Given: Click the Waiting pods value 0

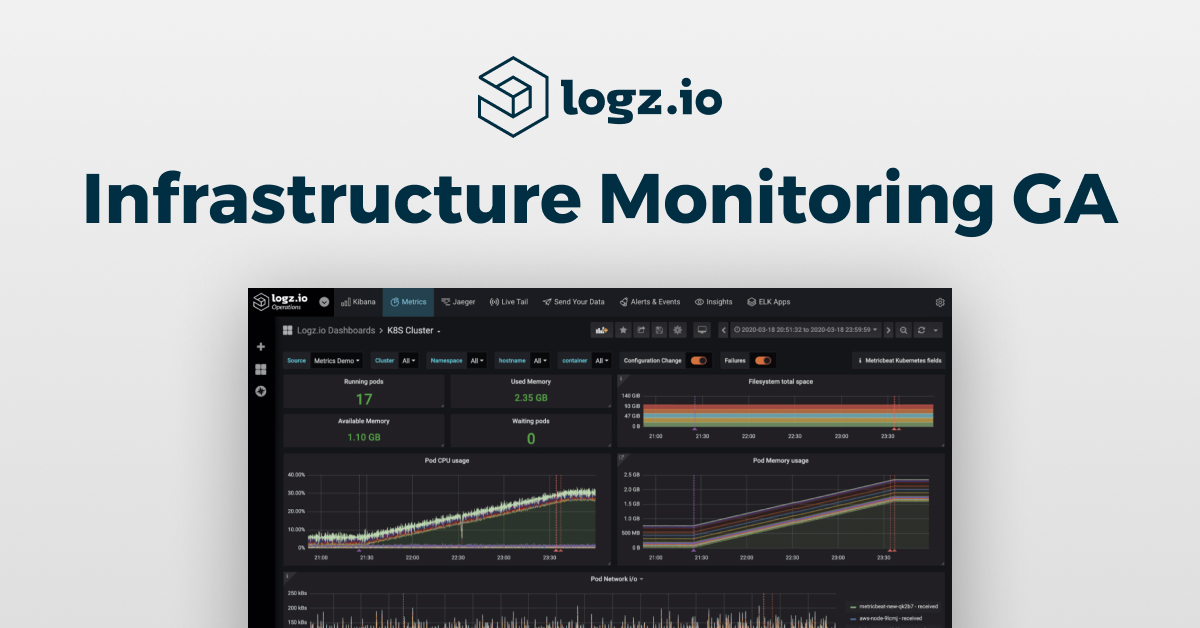Looking at the screenshot, I should tap(530, 438).
